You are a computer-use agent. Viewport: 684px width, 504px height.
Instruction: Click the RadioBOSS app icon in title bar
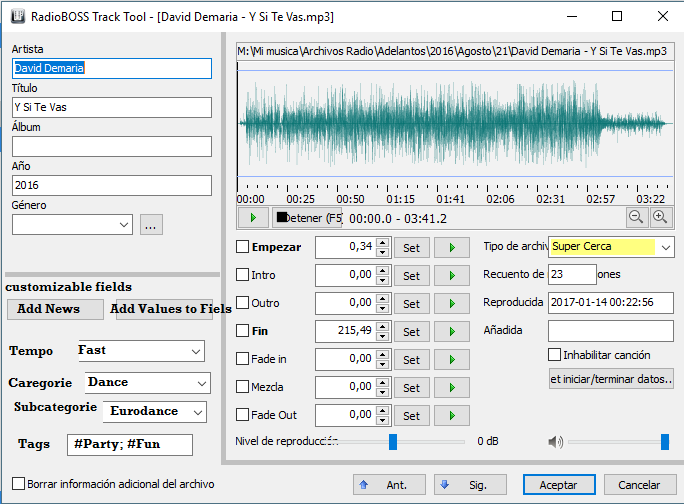pyautogui.click(x=17, y=16)
